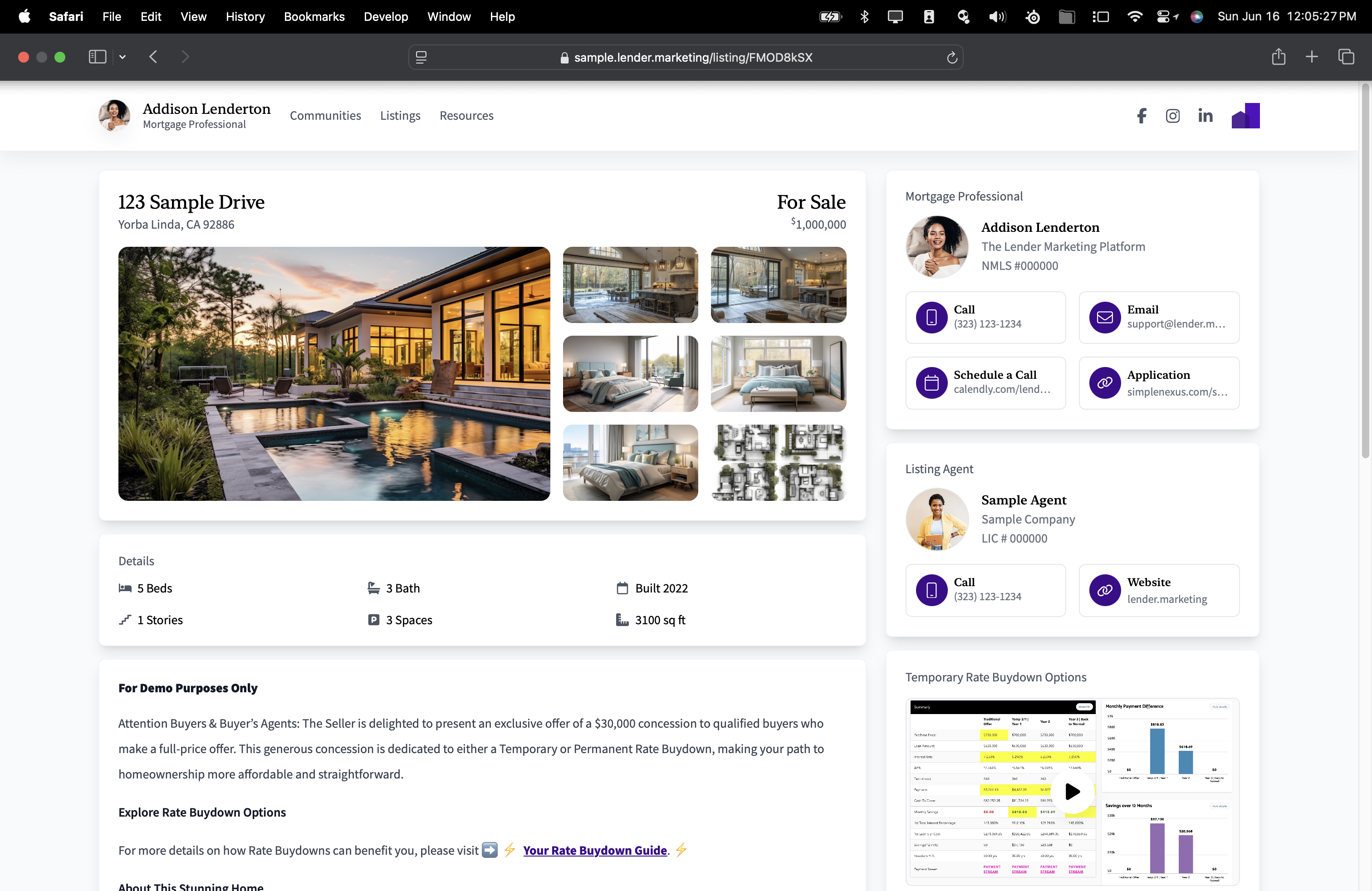1372x891 pixels.
Task: Open the Communities navigation item
Action: coord(325,116)
